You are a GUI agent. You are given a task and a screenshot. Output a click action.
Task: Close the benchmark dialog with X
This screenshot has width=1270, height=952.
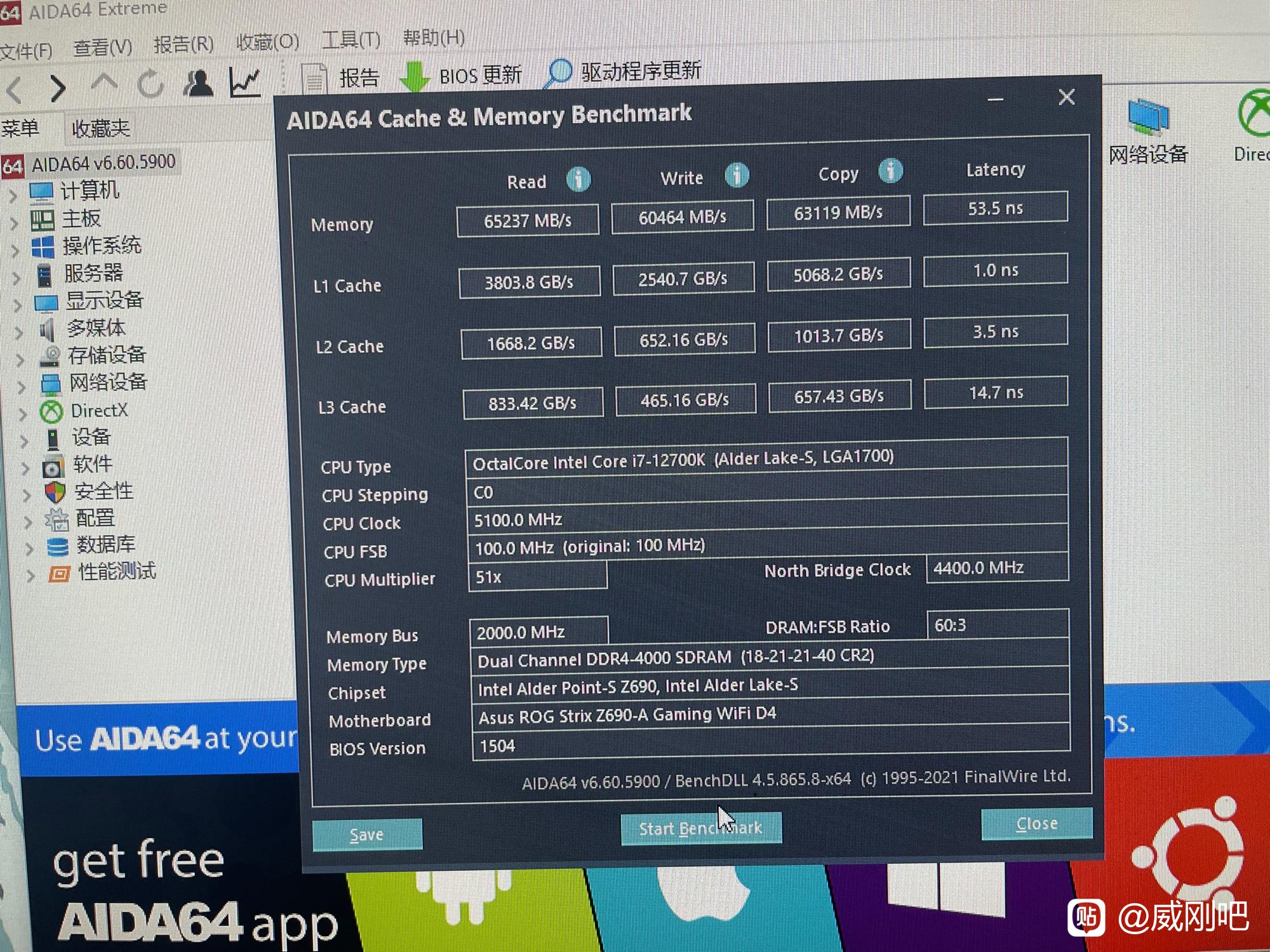[1067, 97]
